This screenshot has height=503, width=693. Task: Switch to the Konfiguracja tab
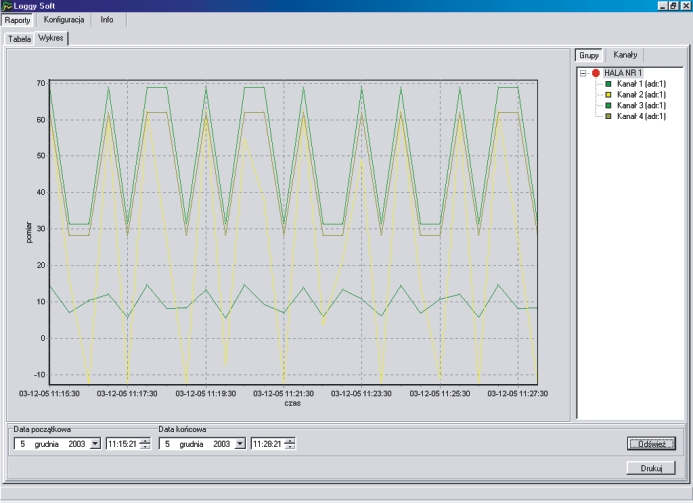point(63,20)
